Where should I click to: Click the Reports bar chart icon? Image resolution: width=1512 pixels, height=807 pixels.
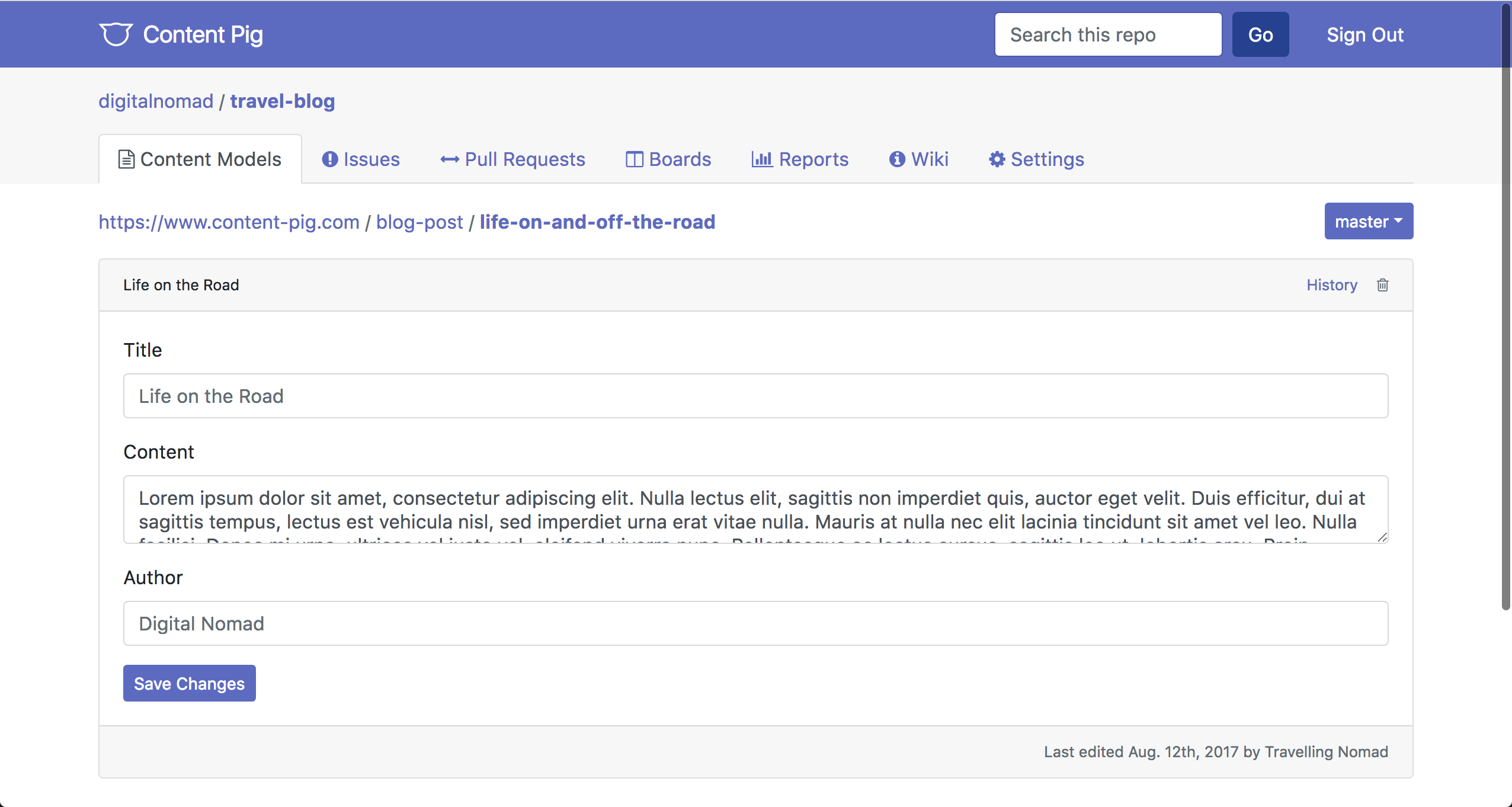762,159
